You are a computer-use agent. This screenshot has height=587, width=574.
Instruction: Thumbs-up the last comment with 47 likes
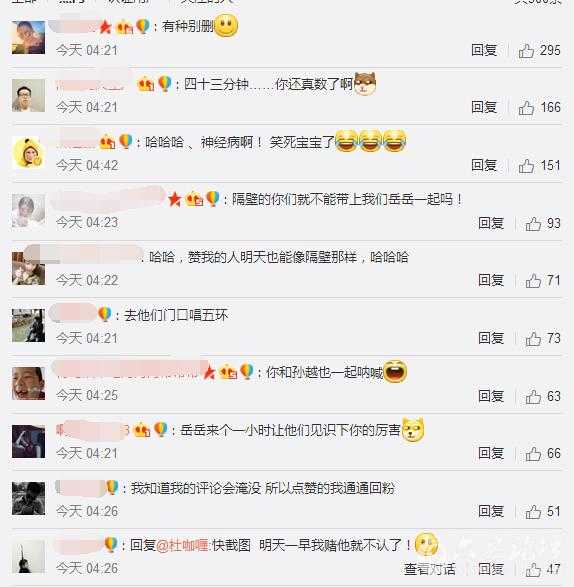click(533, 569)
